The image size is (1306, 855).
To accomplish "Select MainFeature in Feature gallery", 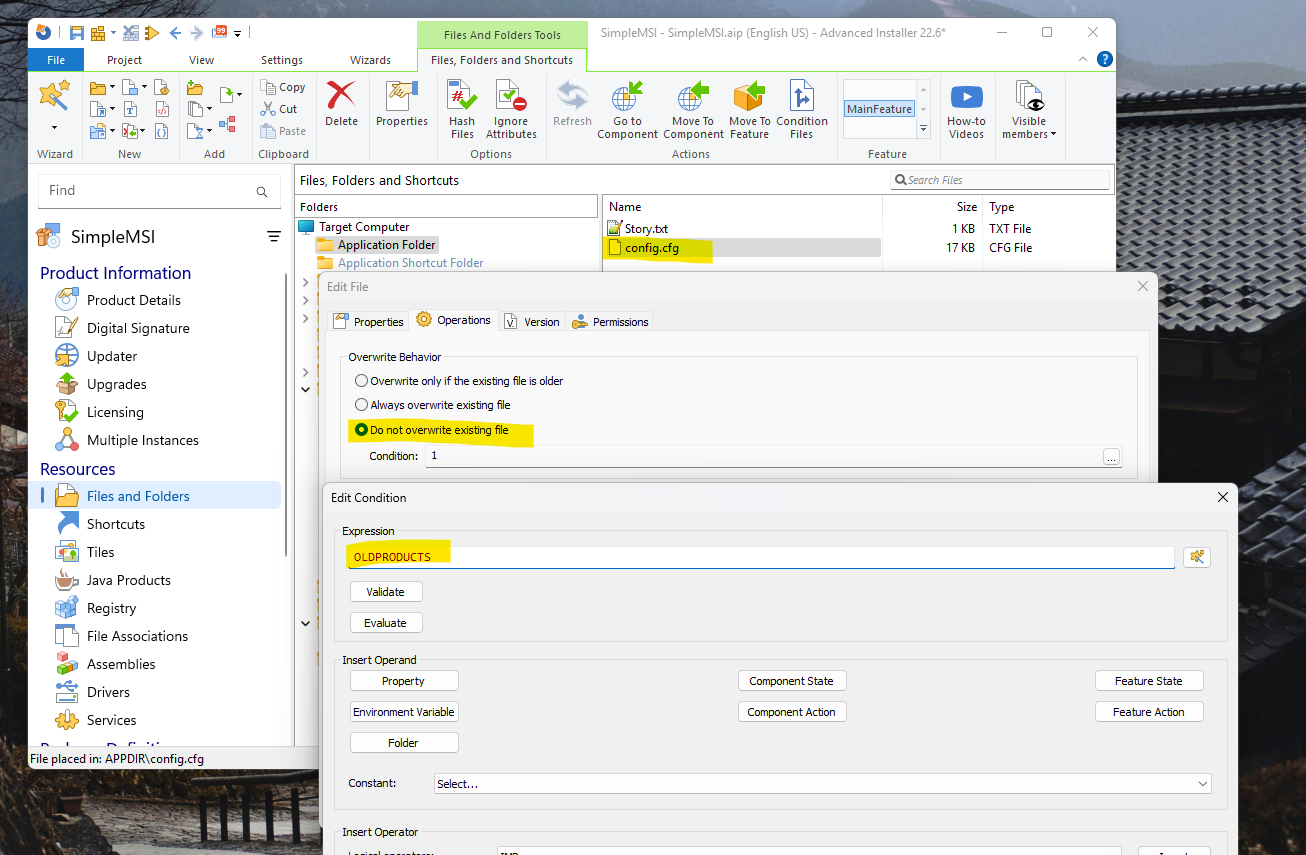I will 879,109.
